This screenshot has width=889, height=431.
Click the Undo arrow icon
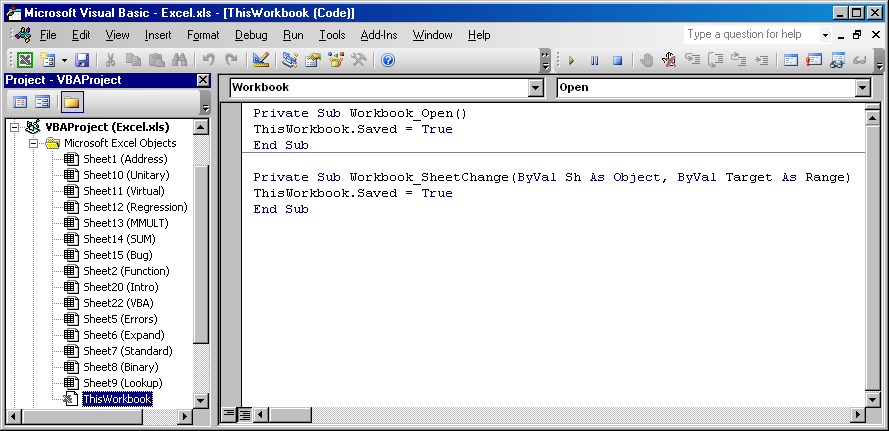[209, 60]
